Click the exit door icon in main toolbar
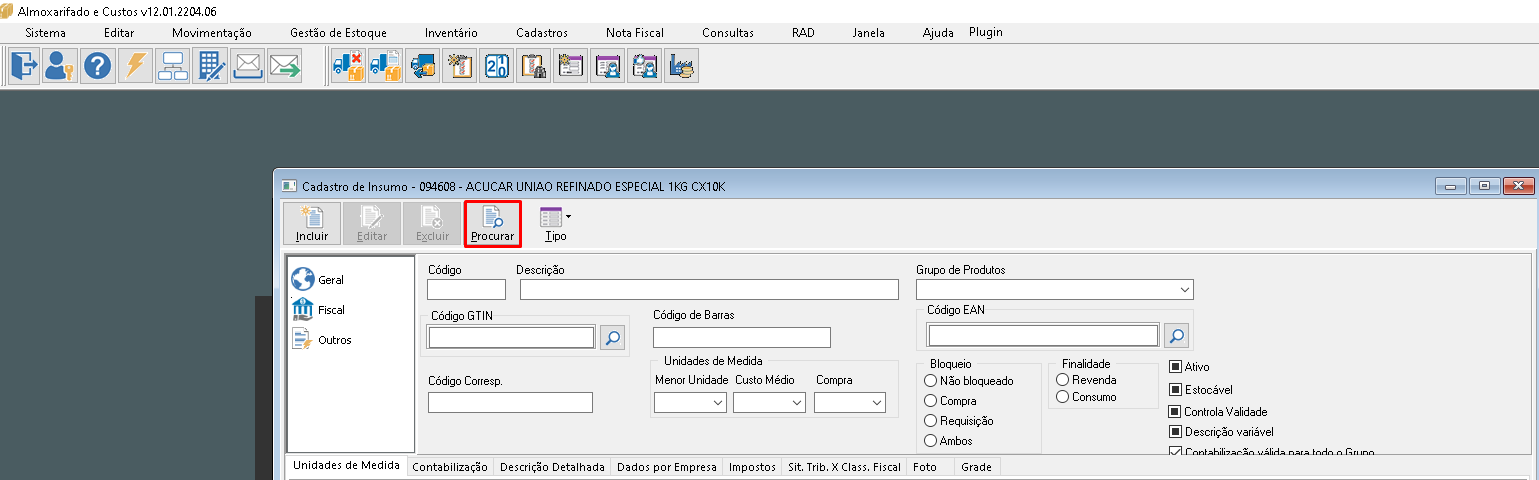The width and height of the screenshot is (1539, 480). point(24,66)
